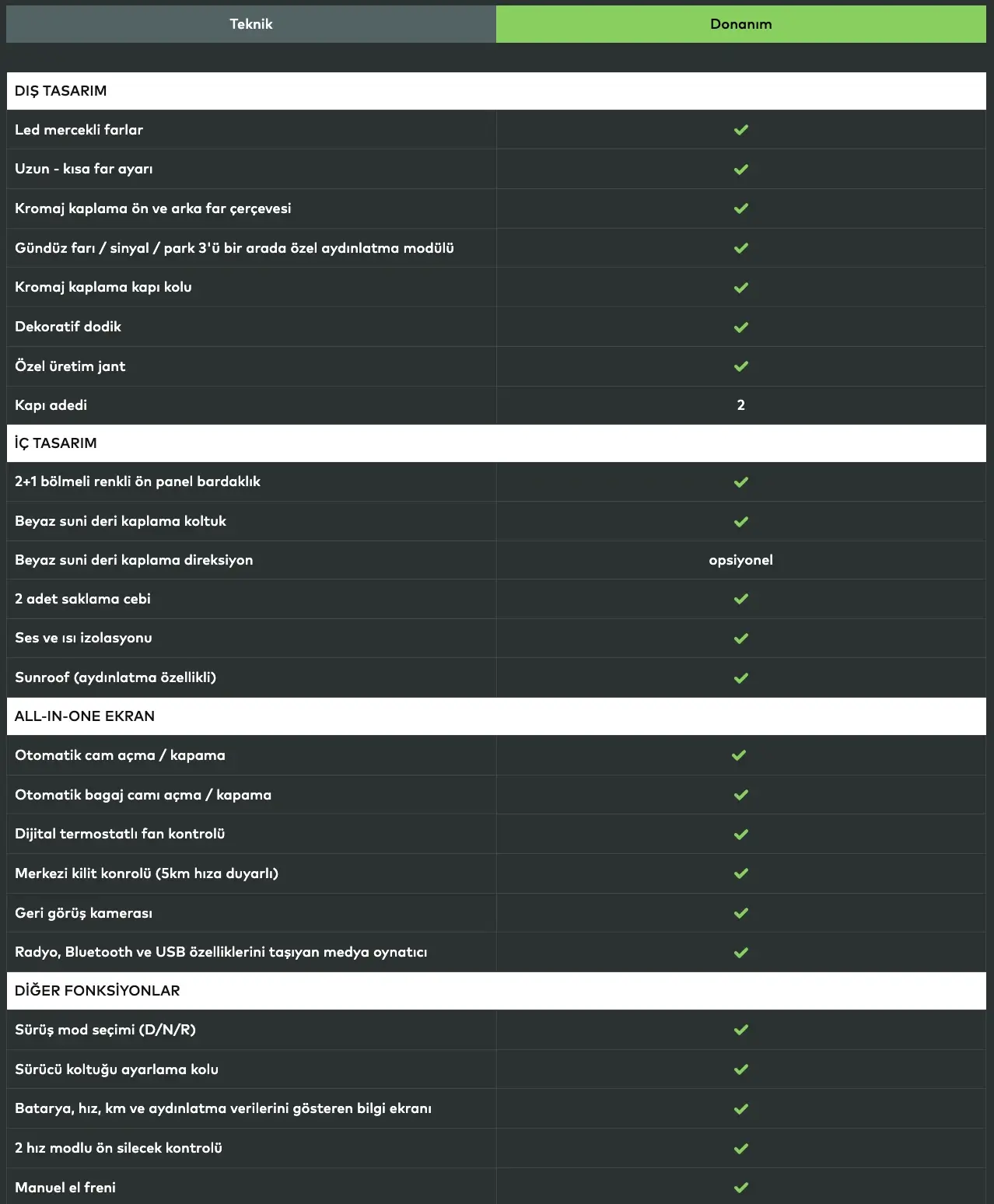994x1204 pixels.
Task: Click the Sunroof row checkmark icon
Action: click(x=741, y=678)
